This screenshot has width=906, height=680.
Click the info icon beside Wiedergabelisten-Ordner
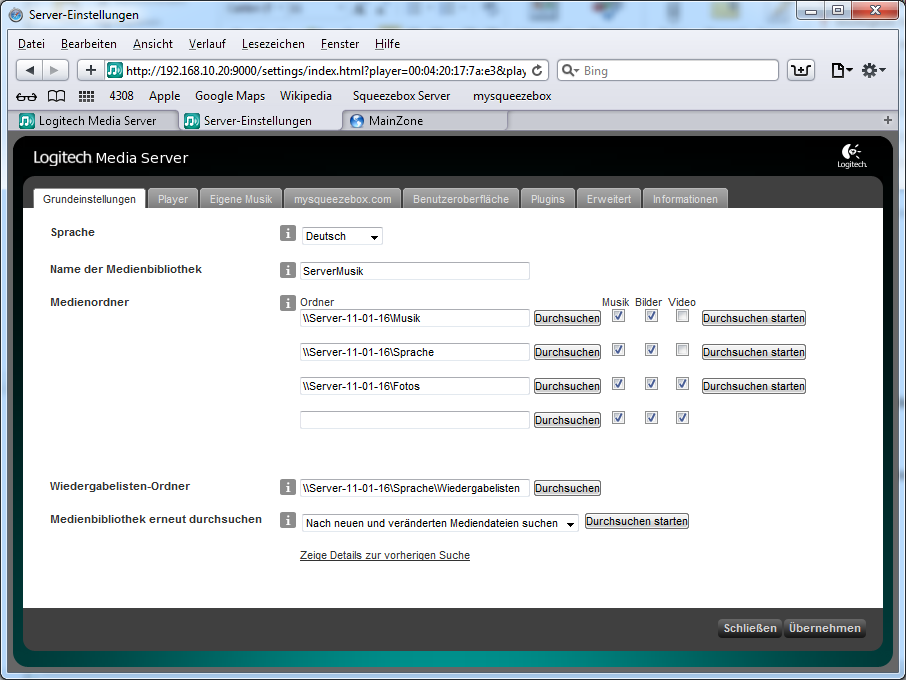coord(287,488)
